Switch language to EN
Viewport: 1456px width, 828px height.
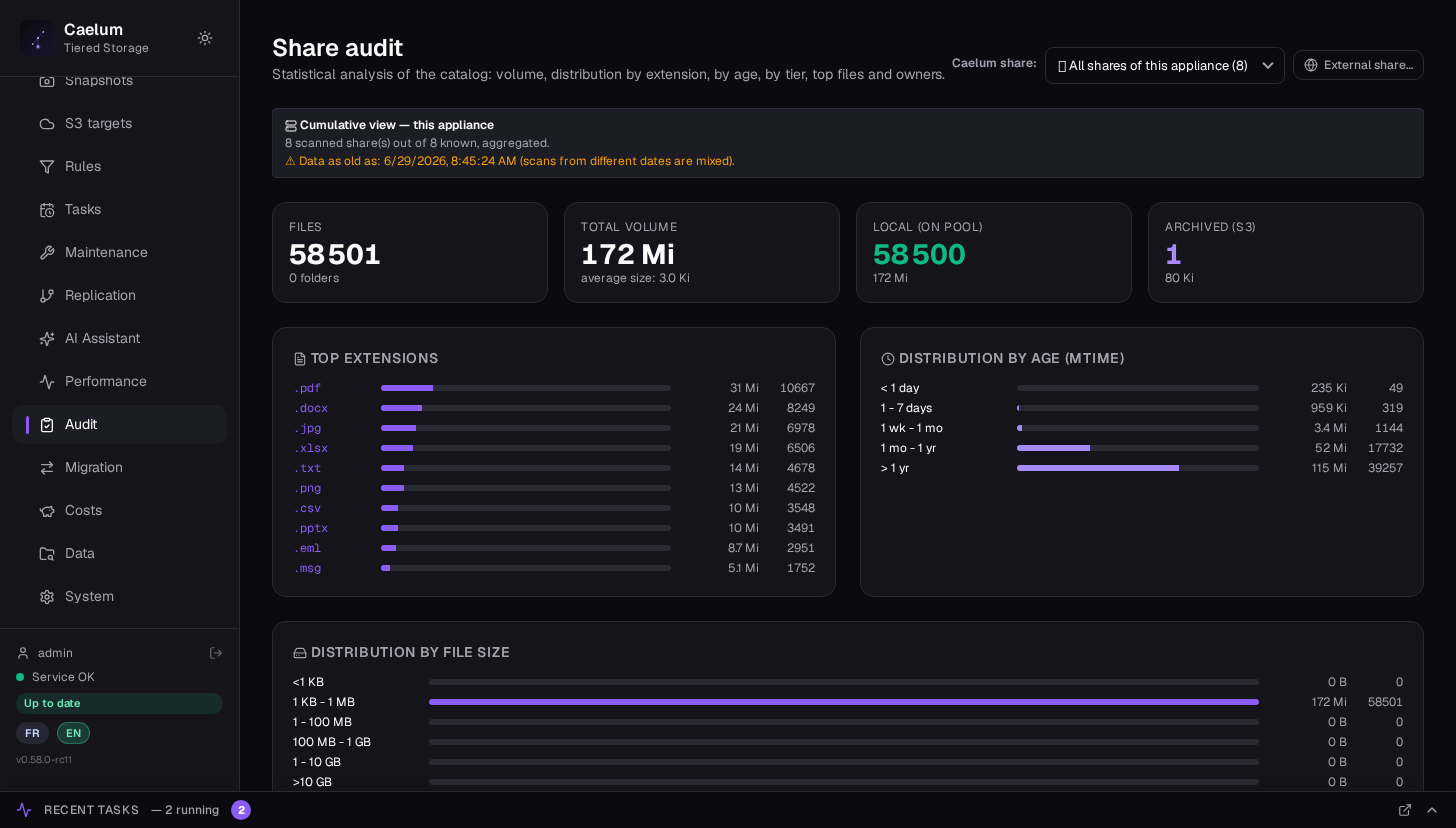coord(73,733)
